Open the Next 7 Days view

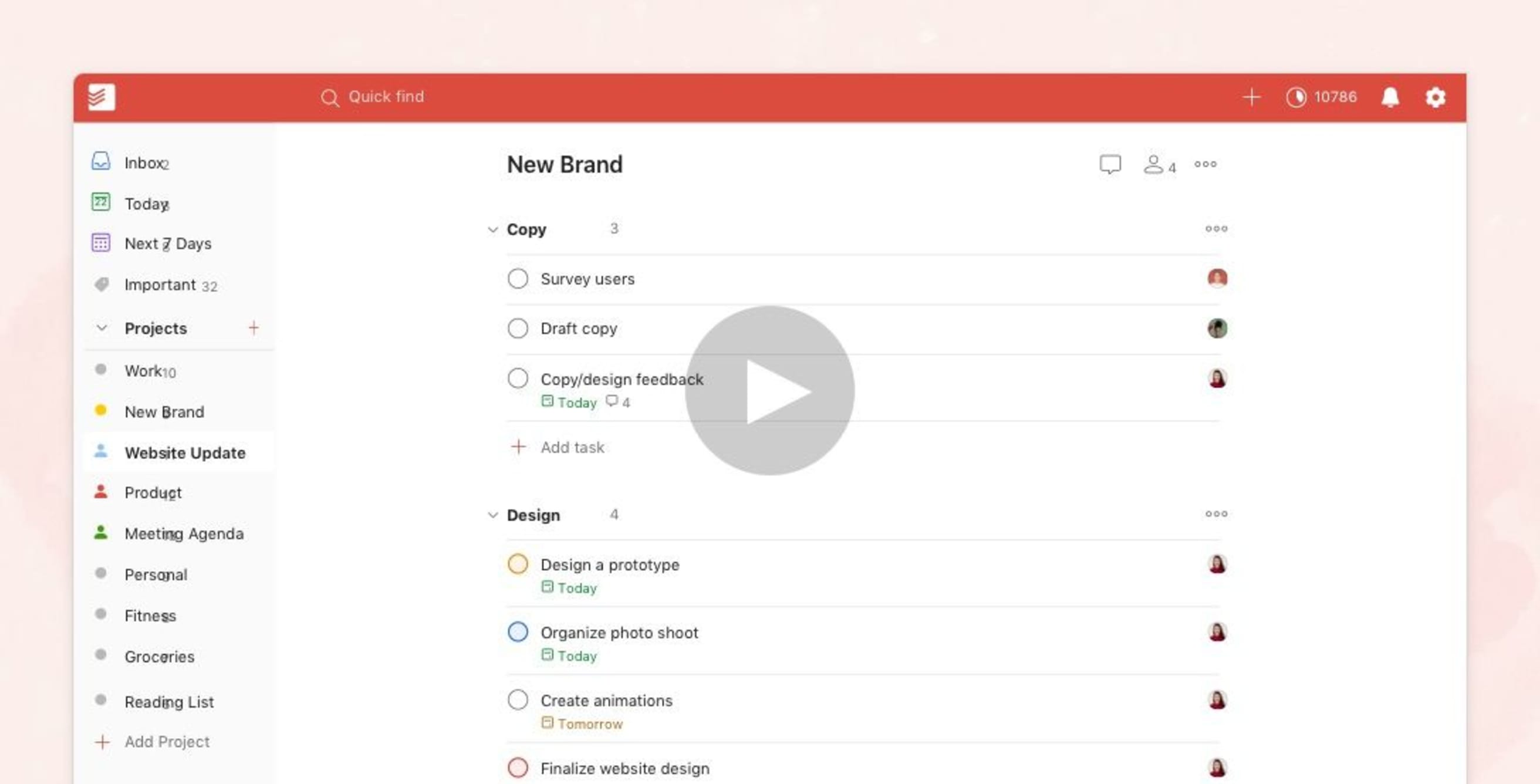tap(180, 243)
